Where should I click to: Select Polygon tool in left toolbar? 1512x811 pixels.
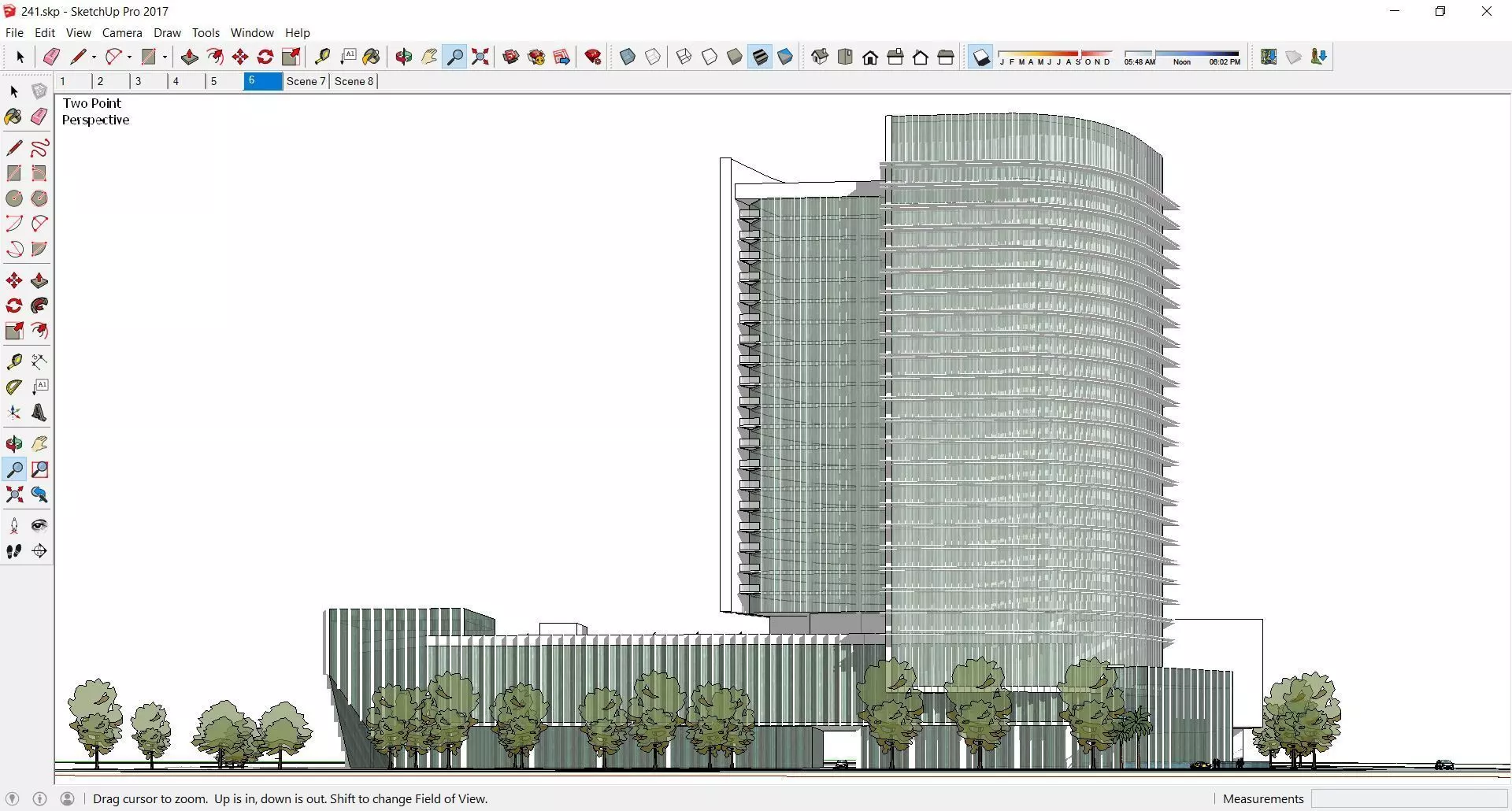[x=39, y=198]
